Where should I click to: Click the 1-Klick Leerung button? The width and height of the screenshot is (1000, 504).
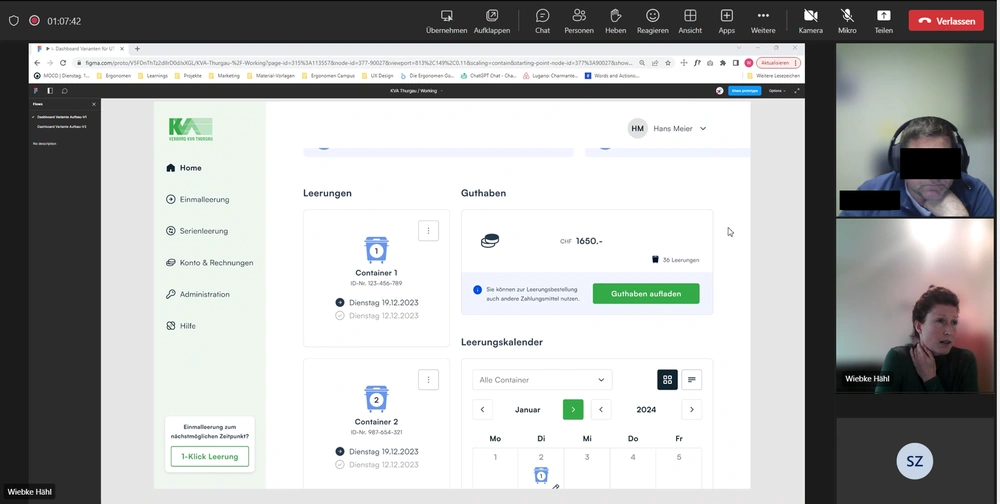[210, 456]
